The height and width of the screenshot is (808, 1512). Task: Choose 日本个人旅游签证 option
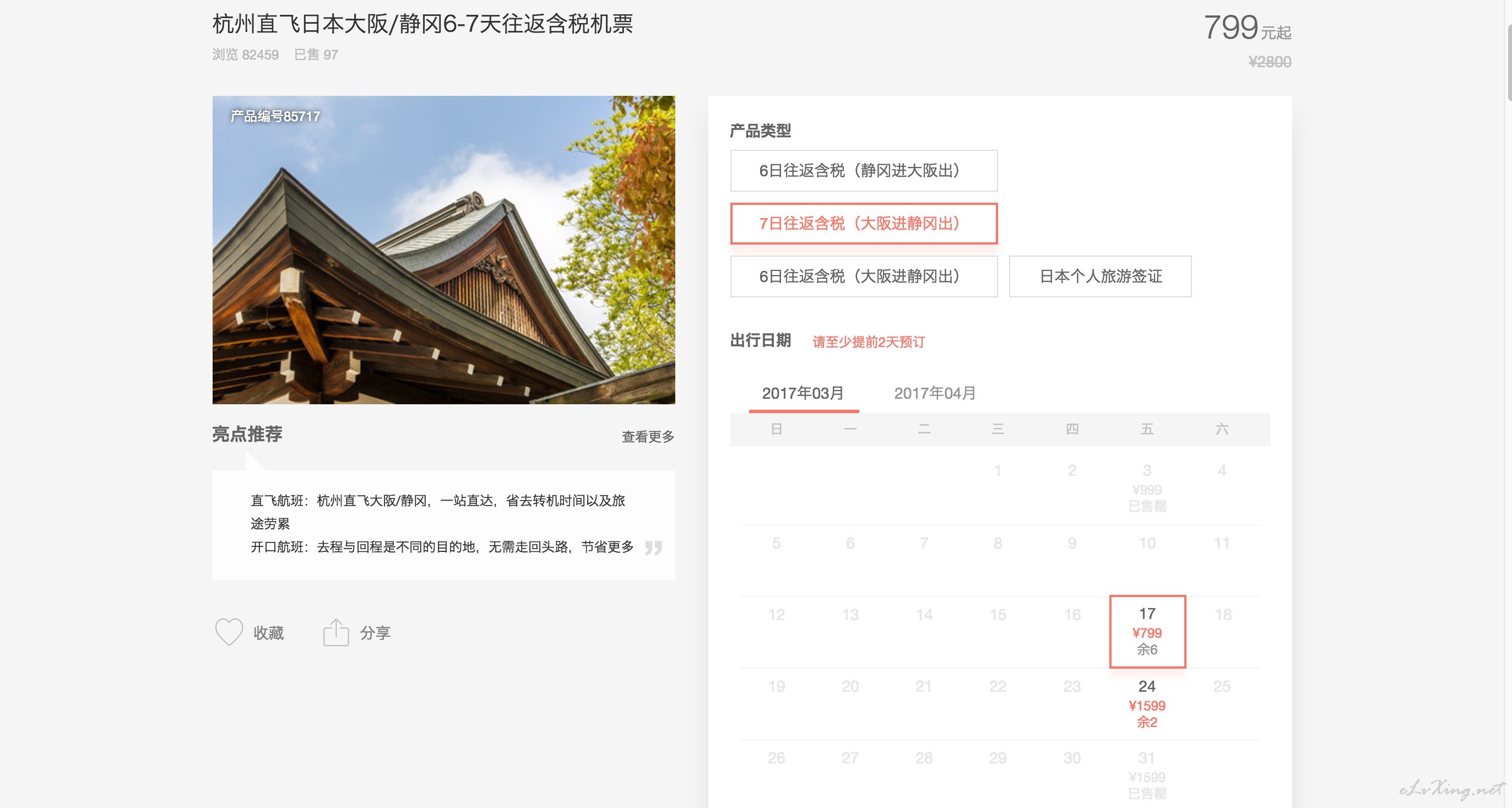pyautogui.click(x=1100, y=276)
